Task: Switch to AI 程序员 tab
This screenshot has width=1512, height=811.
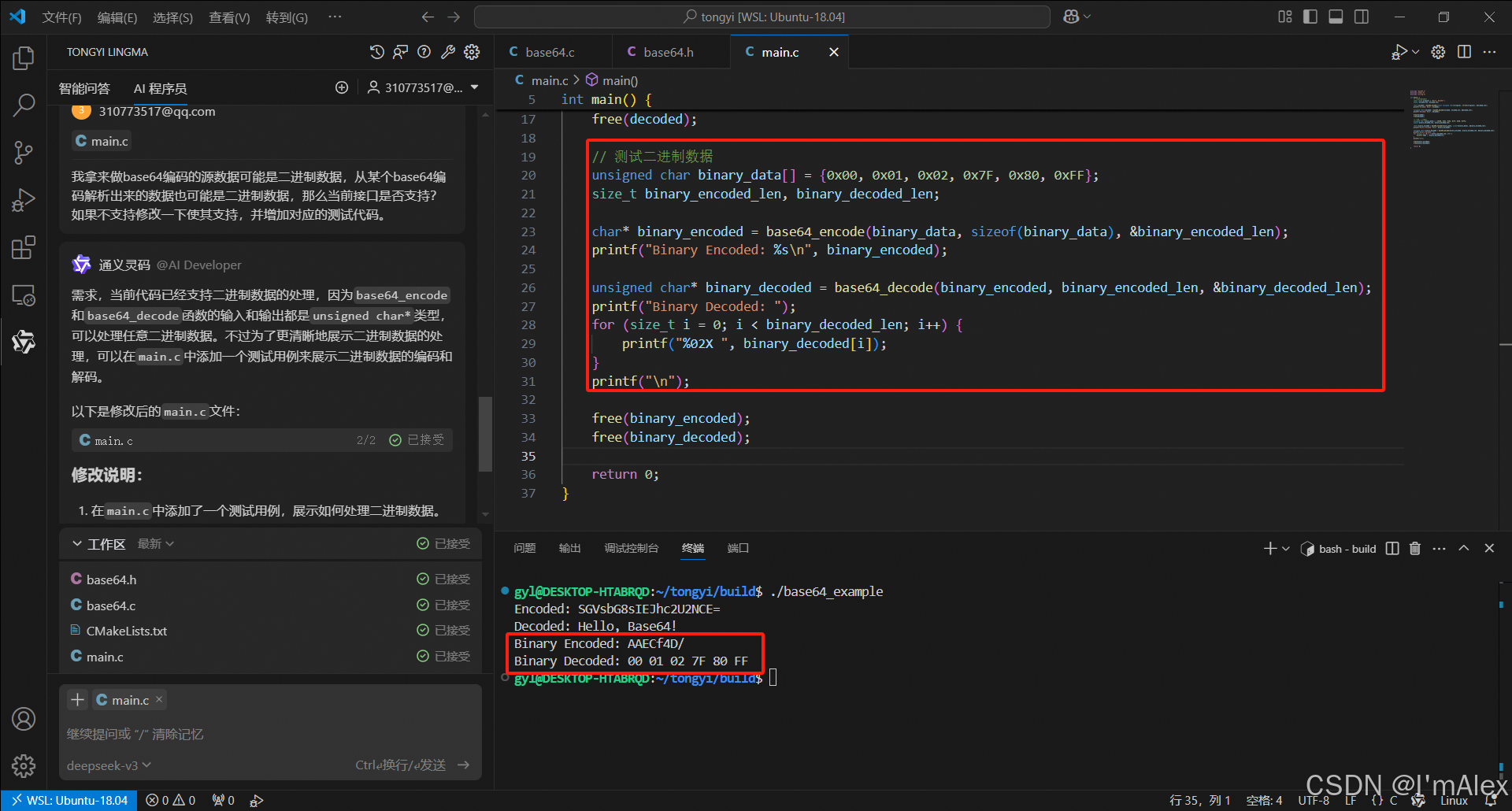Action: click(x=160, y=88)
